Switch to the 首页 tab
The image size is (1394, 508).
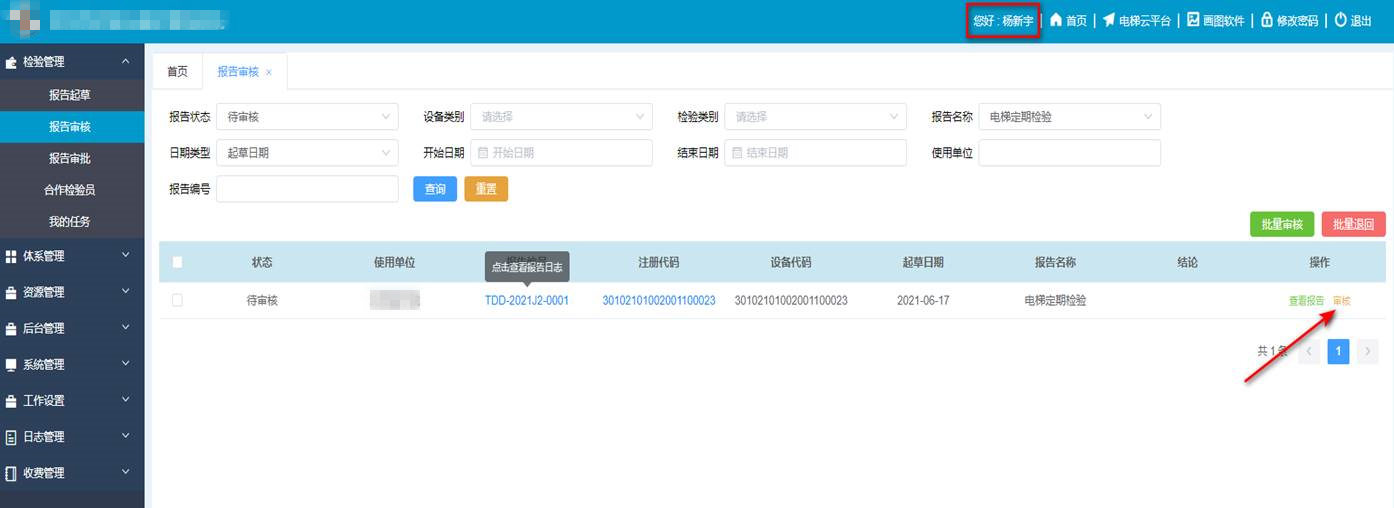click(177, 72)
